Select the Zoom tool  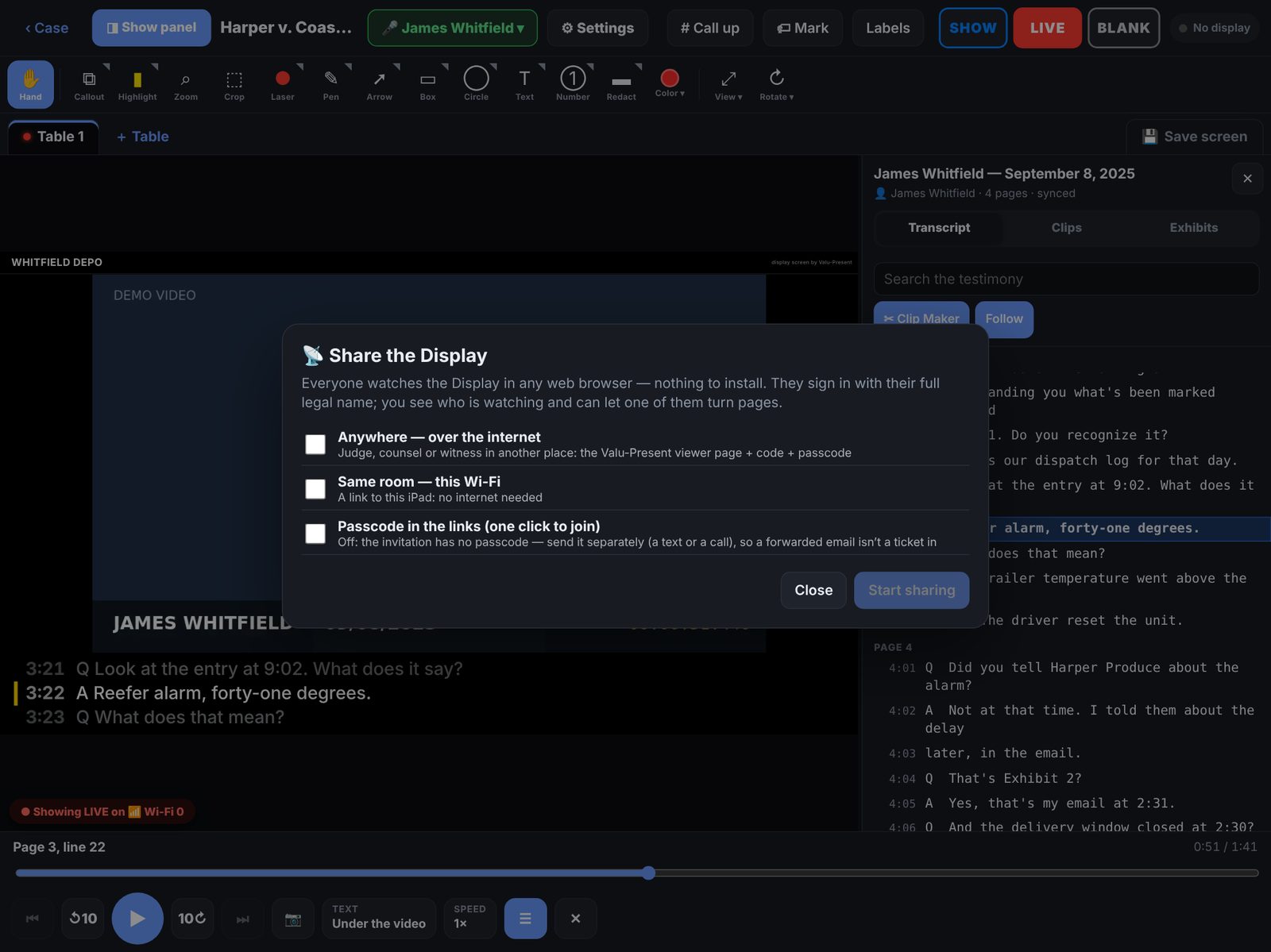click(x=186, y=84)
